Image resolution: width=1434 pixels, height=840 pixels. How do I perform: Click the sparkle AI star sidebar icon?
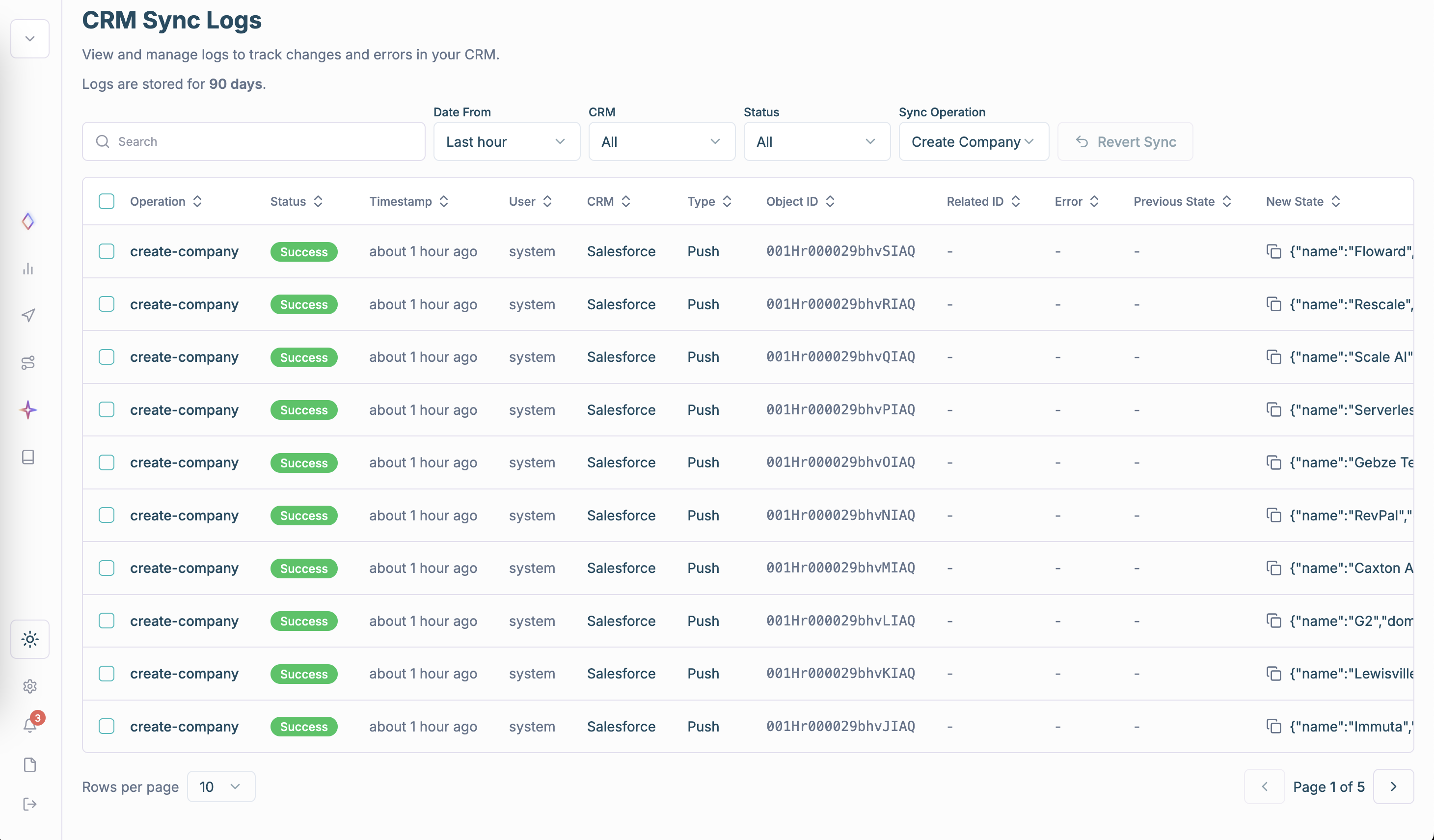click(x=28, y=410)
